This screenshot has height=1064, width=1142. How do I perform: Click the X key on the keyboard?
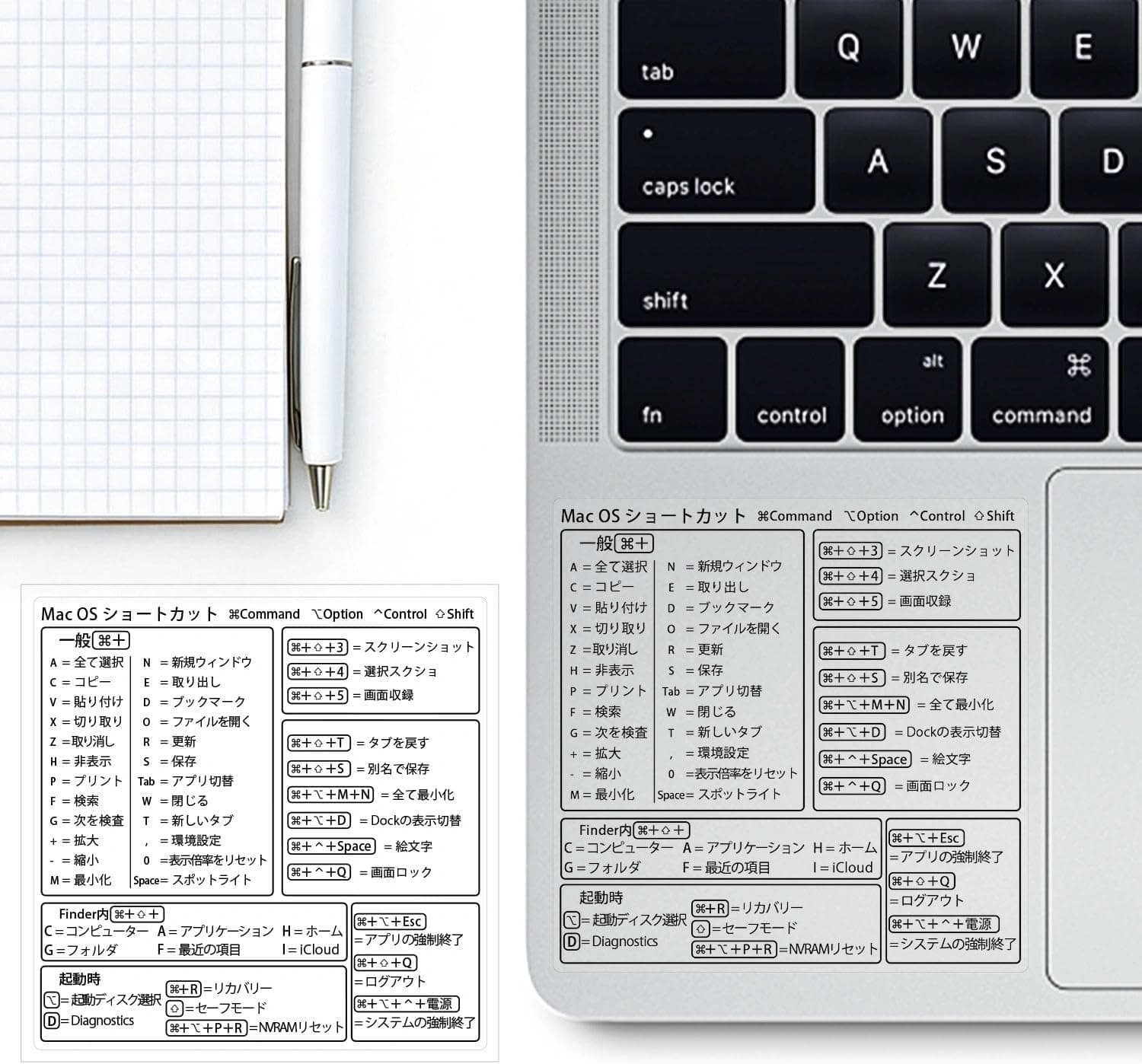pos(1054,275)
